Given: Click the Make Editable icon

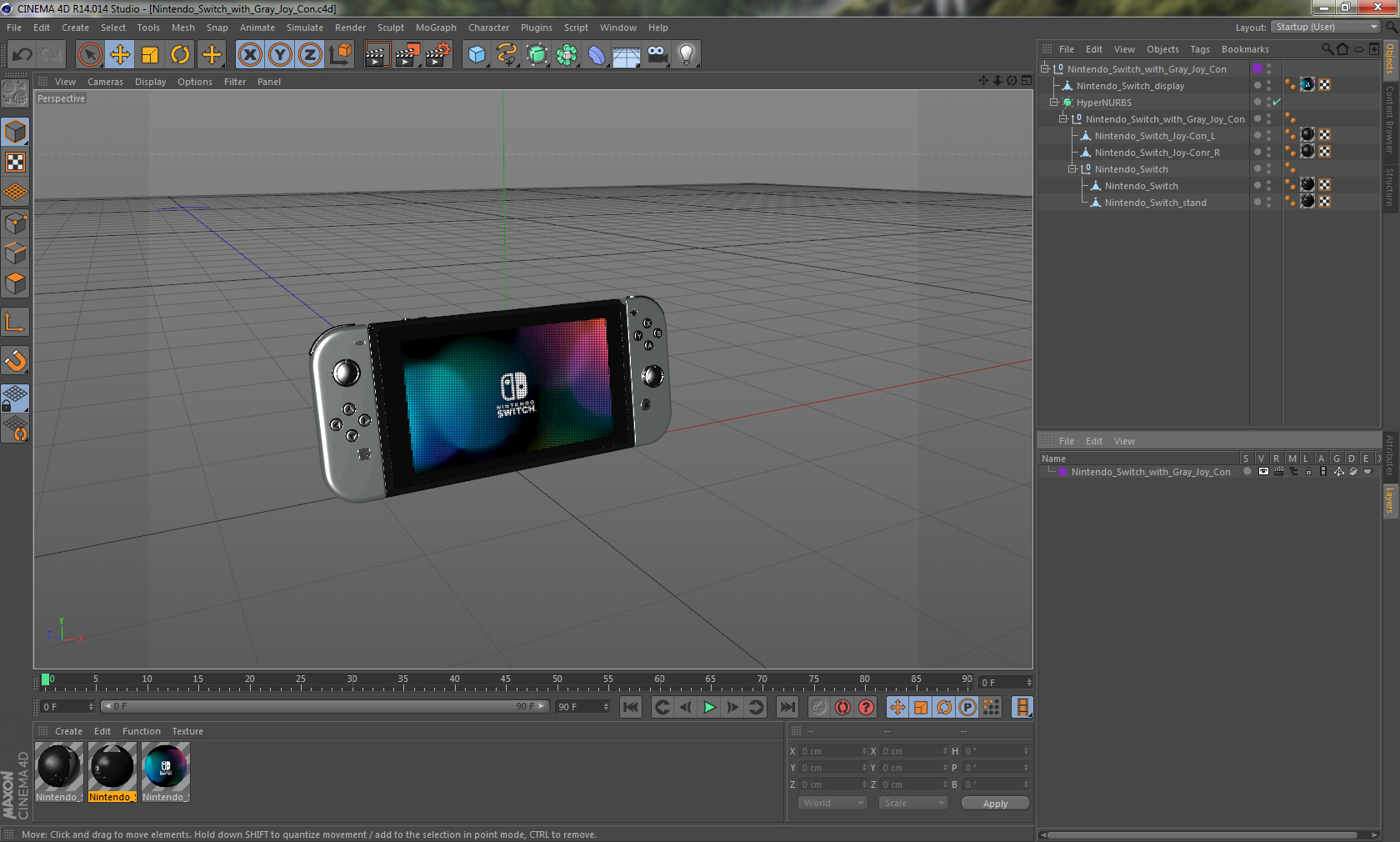Looking at the screenshot, I should point(15,93).
